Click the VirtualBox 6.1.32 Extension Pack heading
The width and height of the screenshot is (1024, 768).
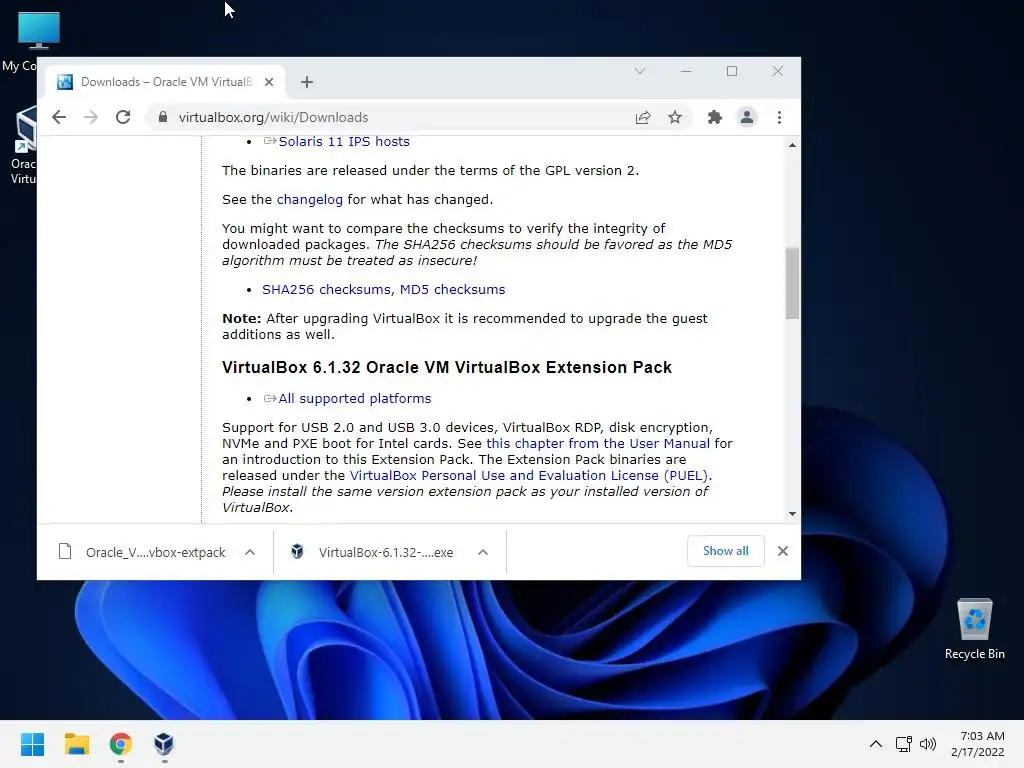tap(447, 367)
